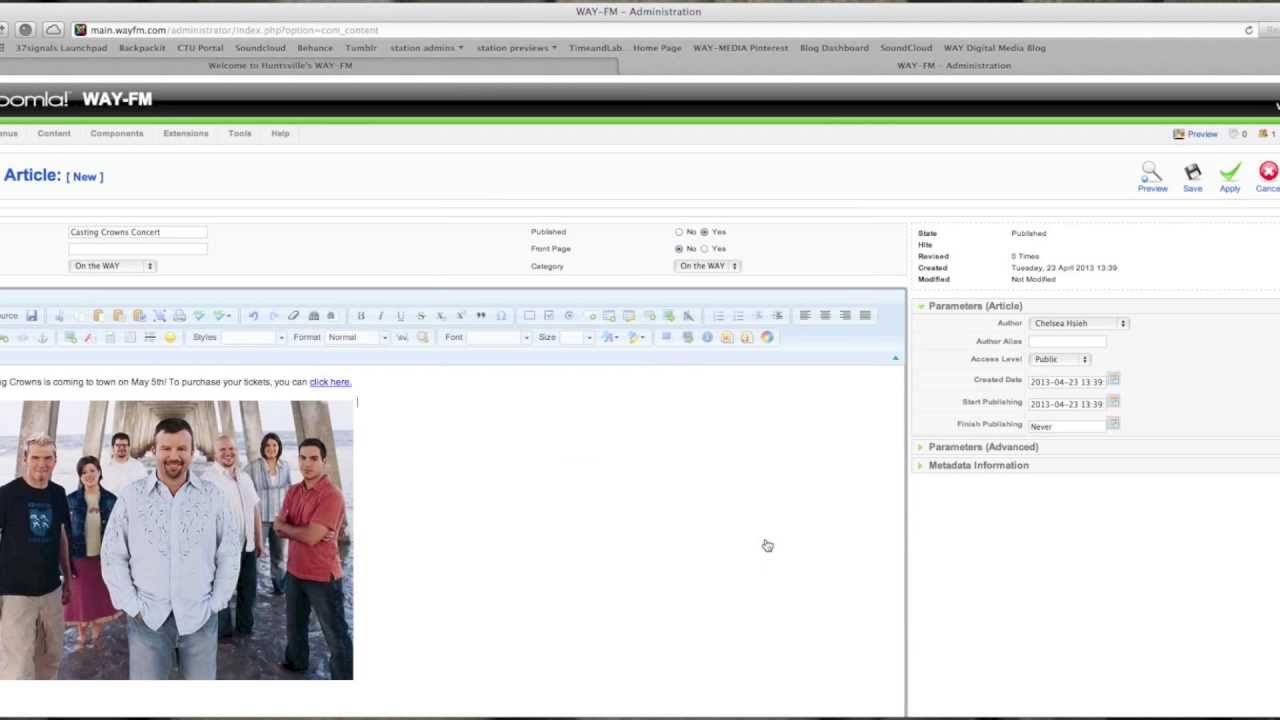
Task: Click the colorful round icon in toolbar
Action: (767, 337)
